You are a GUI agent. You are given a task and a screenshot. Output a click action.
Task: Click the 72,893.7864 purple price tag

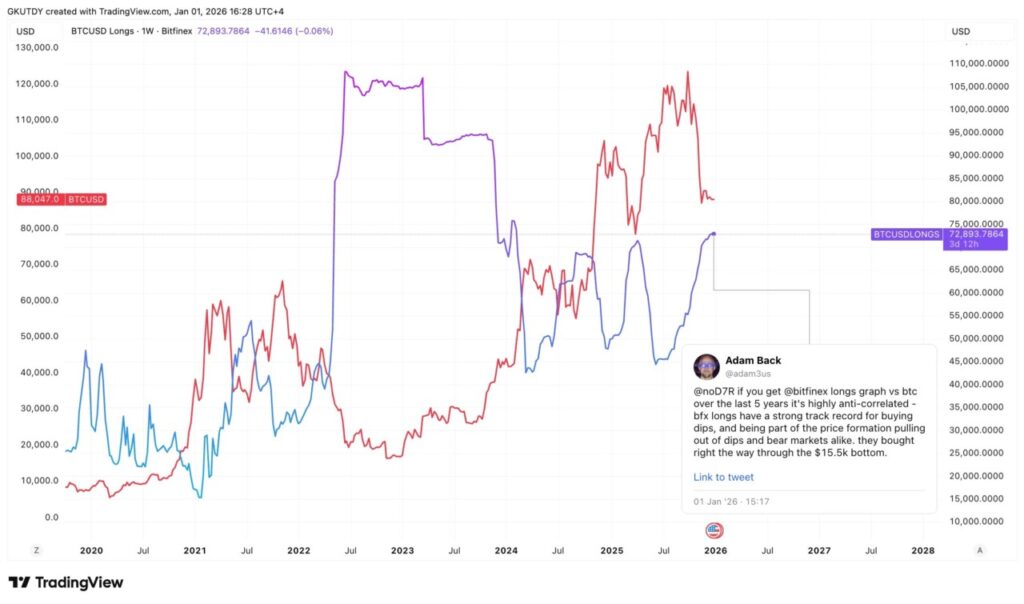pos(976,233)
